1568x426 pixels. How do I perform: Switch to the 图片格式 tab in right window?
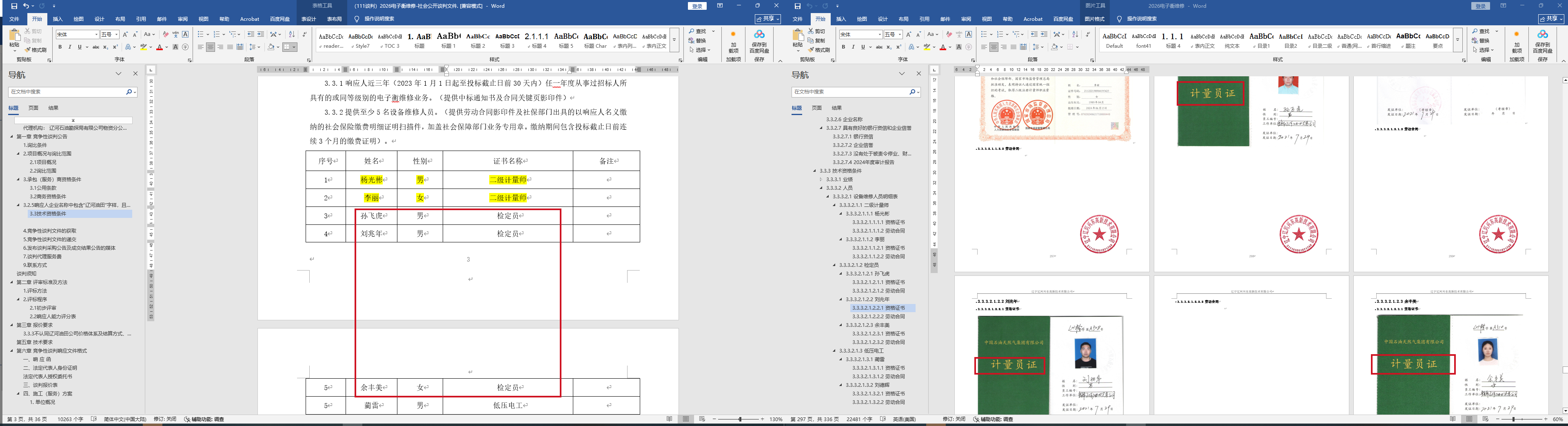point(1094,19)
